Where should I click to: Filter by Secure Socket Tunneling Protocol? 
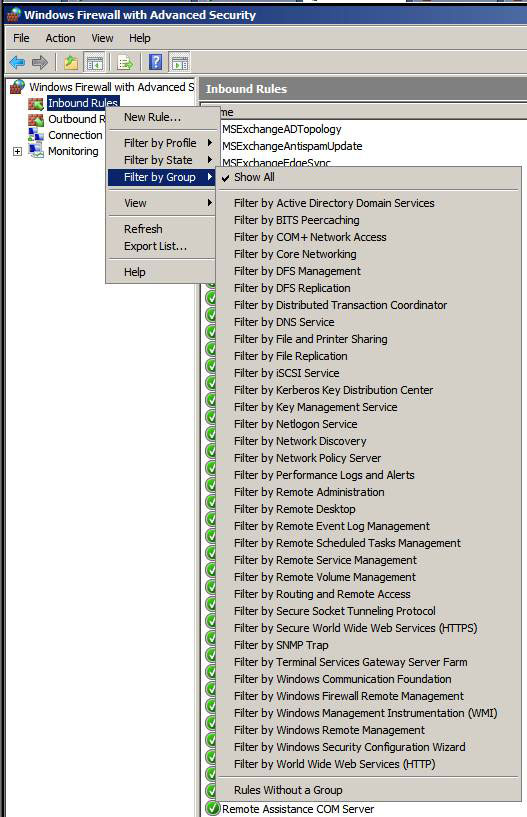[x=369, y=611]
